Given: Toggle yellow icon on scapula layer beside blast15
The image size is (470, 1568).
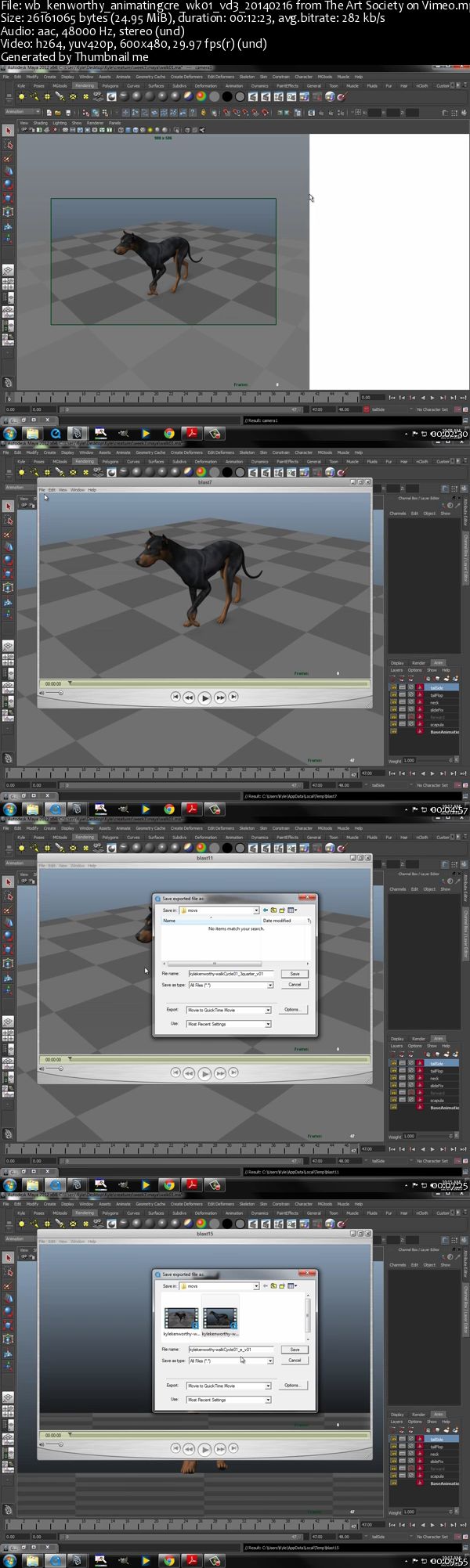Looking at the screenshot, I should tap(394, 1476).
